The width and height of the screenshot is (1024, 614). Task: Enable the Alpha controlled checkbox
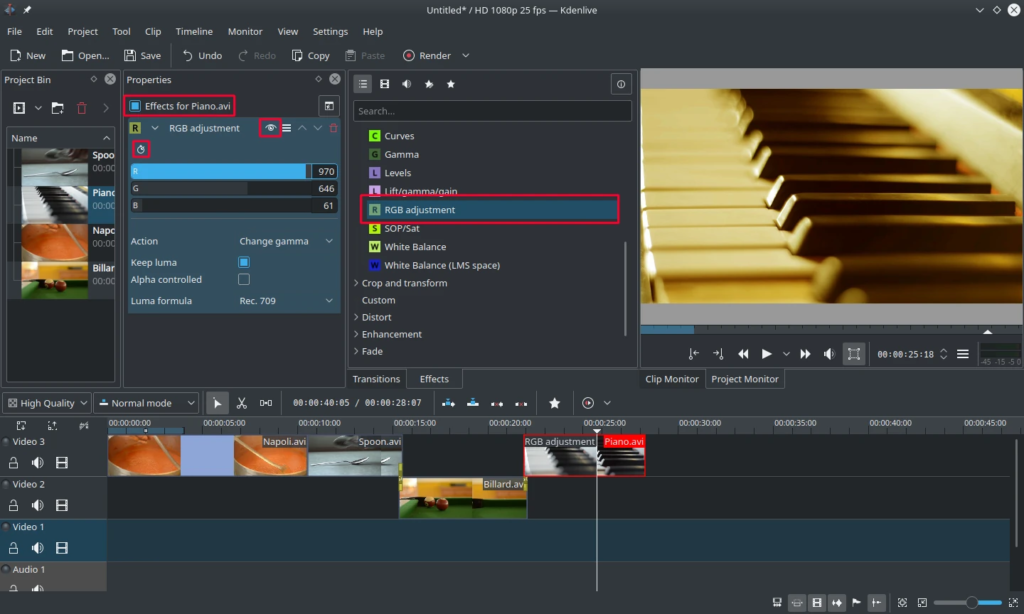pos(244,280)
